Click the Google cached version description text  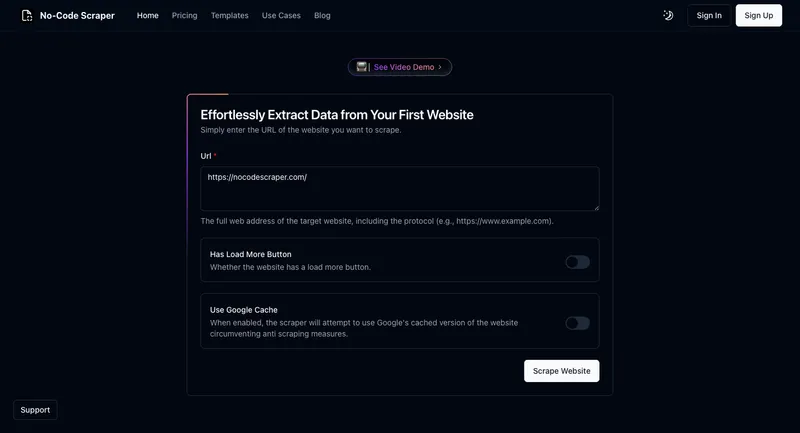[364, 328]
